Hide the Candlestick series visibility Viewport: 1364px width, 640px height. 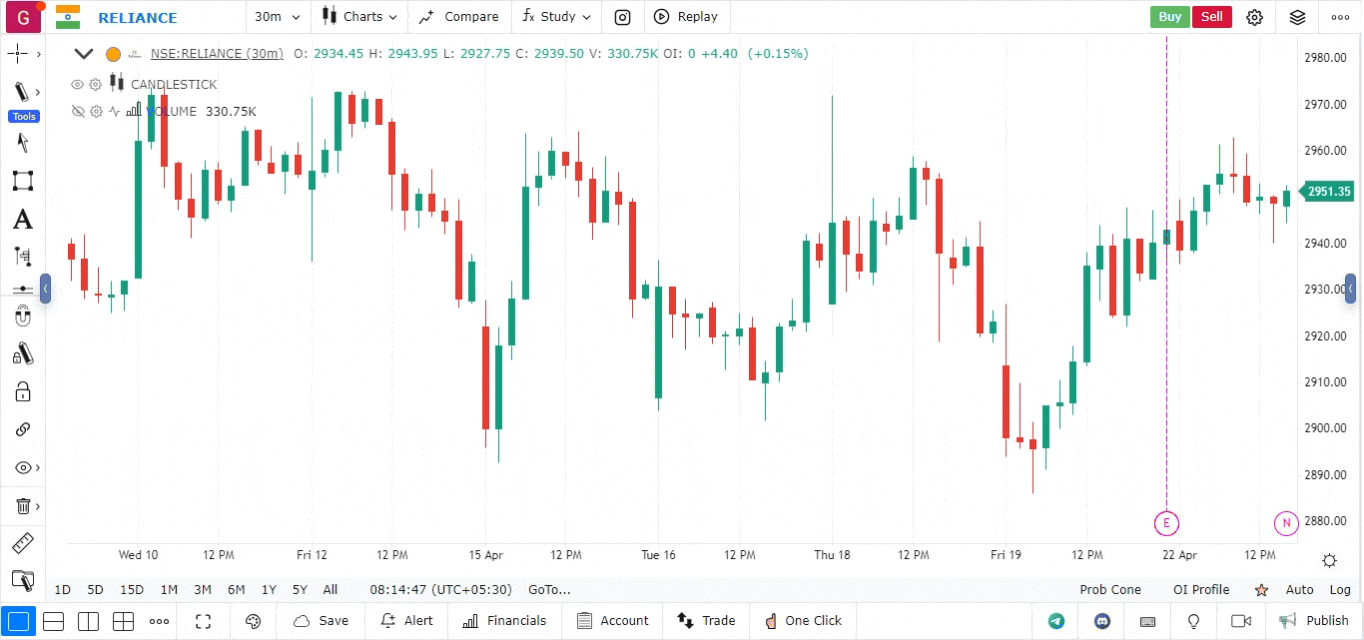(77, 84)
